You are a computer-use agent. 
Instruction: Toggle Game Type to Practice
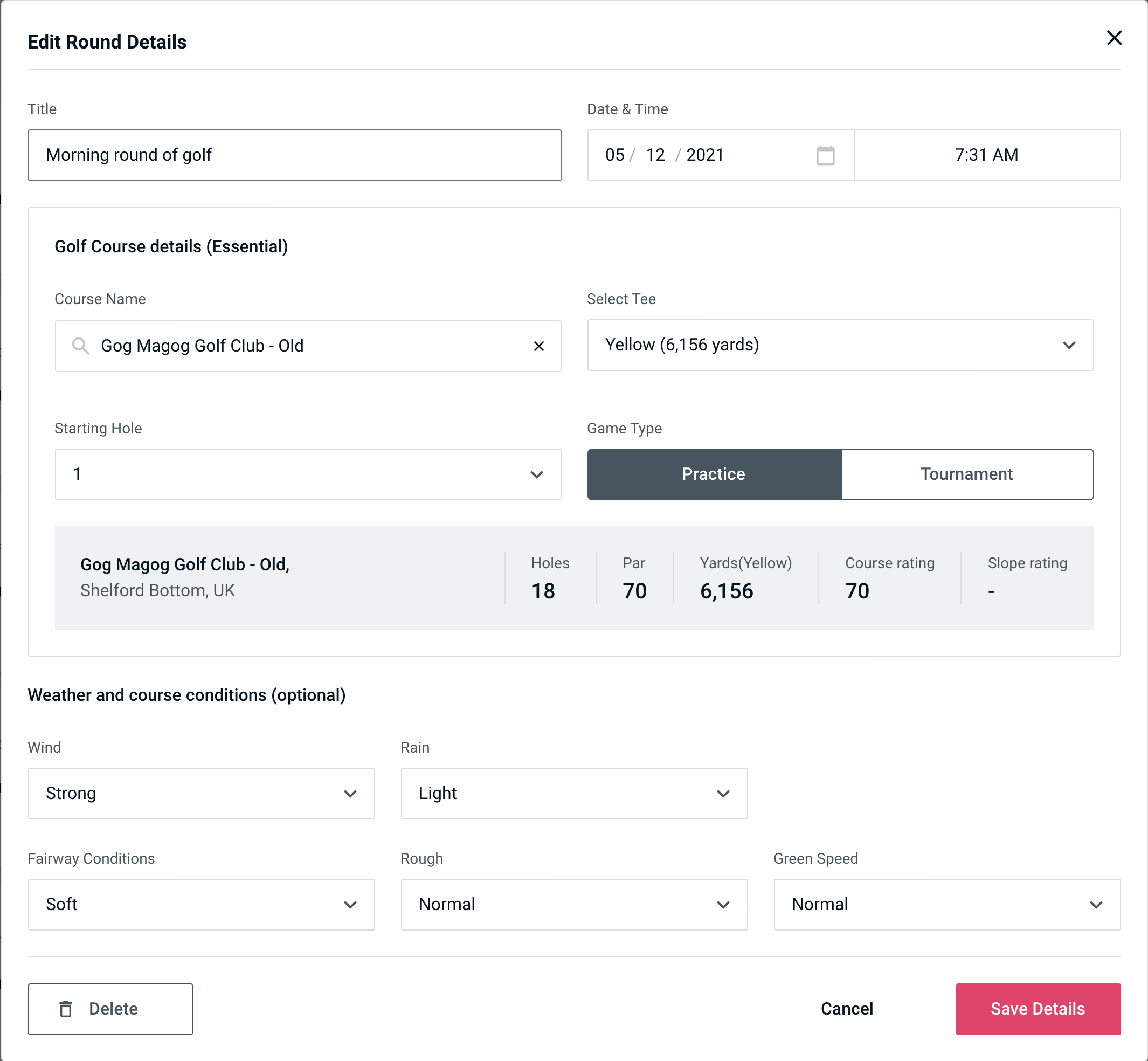tap(713, 474)
